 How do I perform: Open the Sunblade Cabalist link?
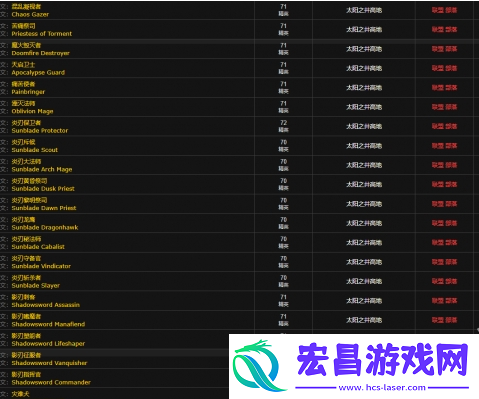38,247
